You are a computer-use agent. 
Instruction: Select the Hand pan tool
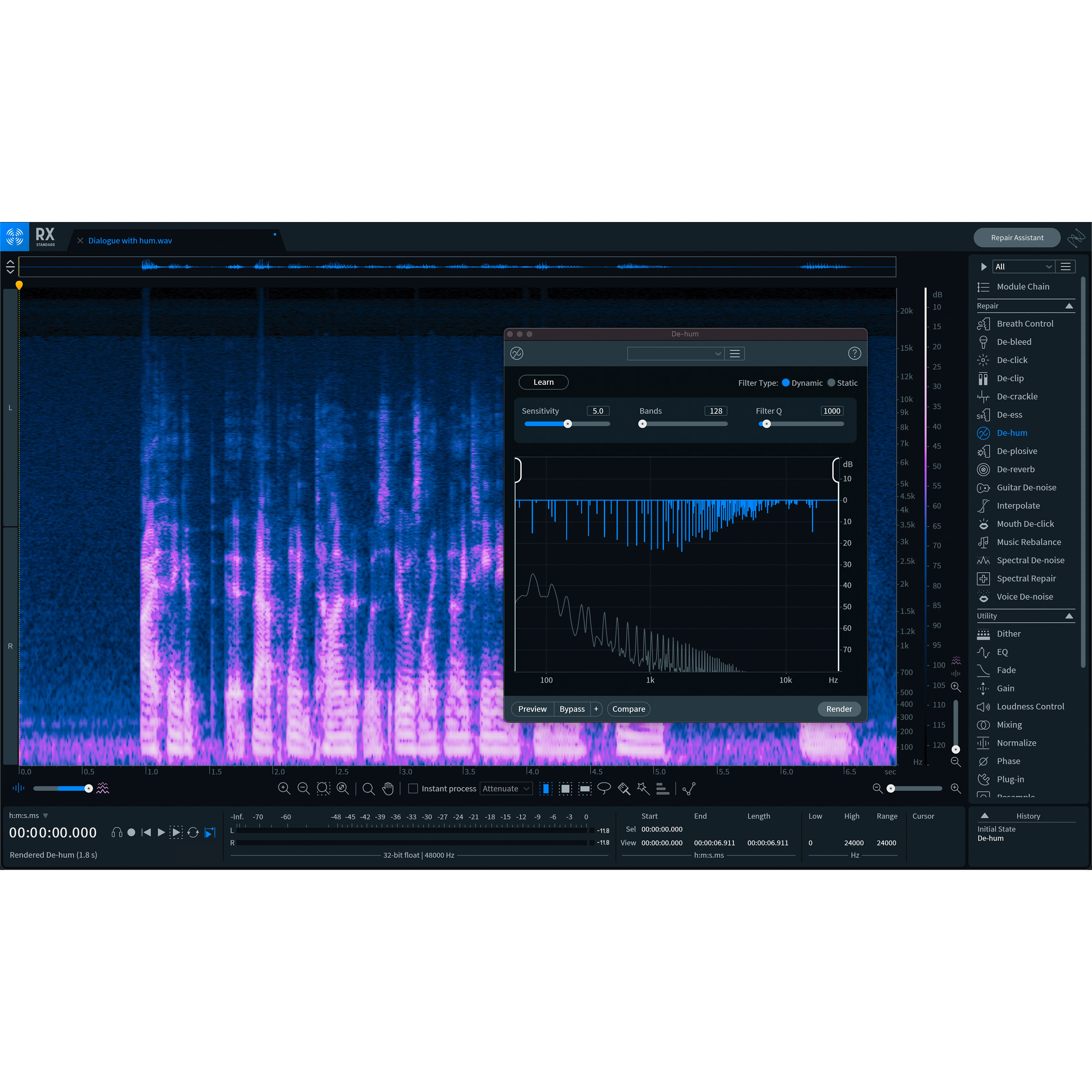coord(388,788)
